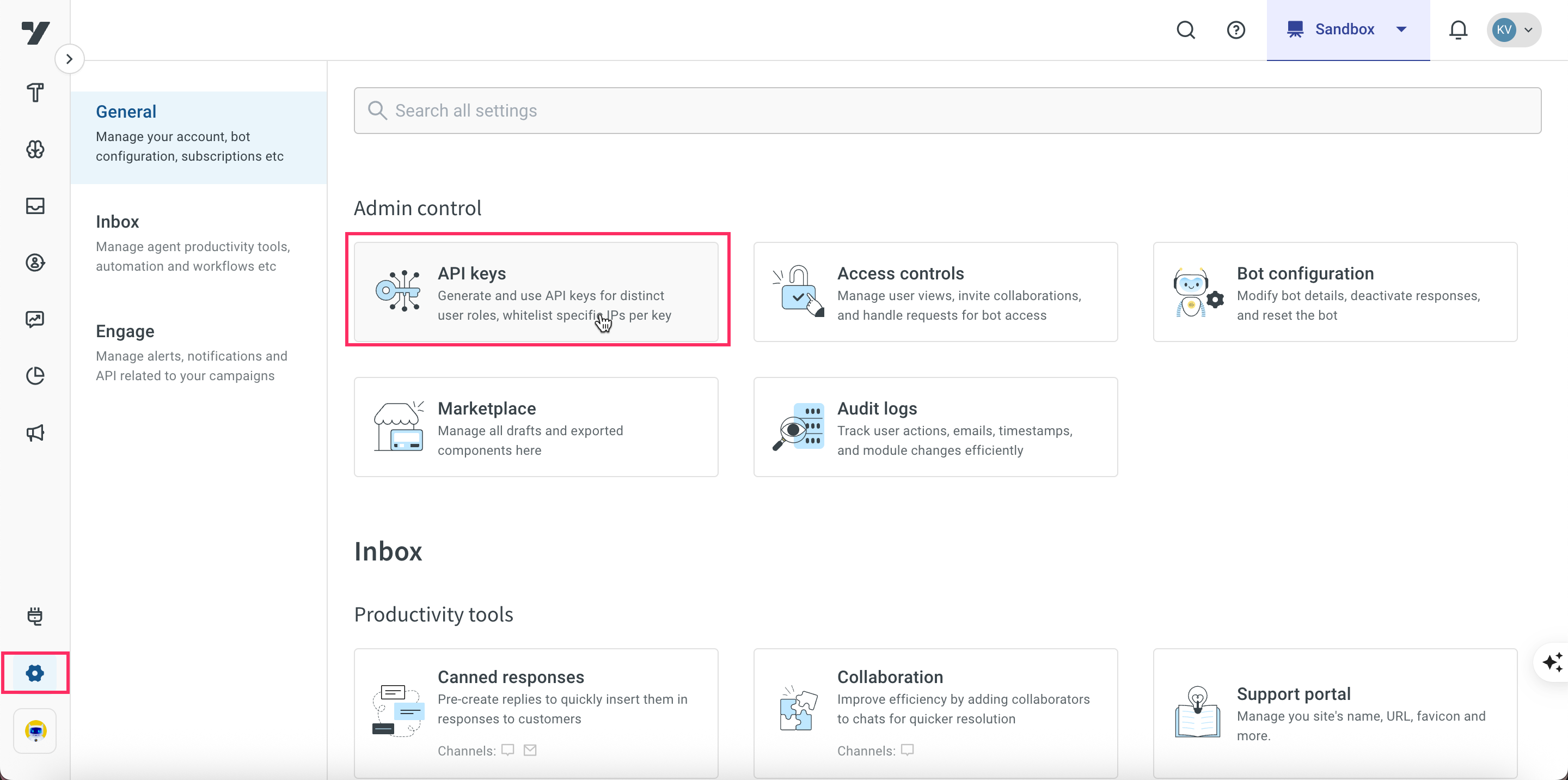The image size is (1568, 780).
Task: Select the Inbox settings category
Action: pyautogui.click(x=199, y=244)
